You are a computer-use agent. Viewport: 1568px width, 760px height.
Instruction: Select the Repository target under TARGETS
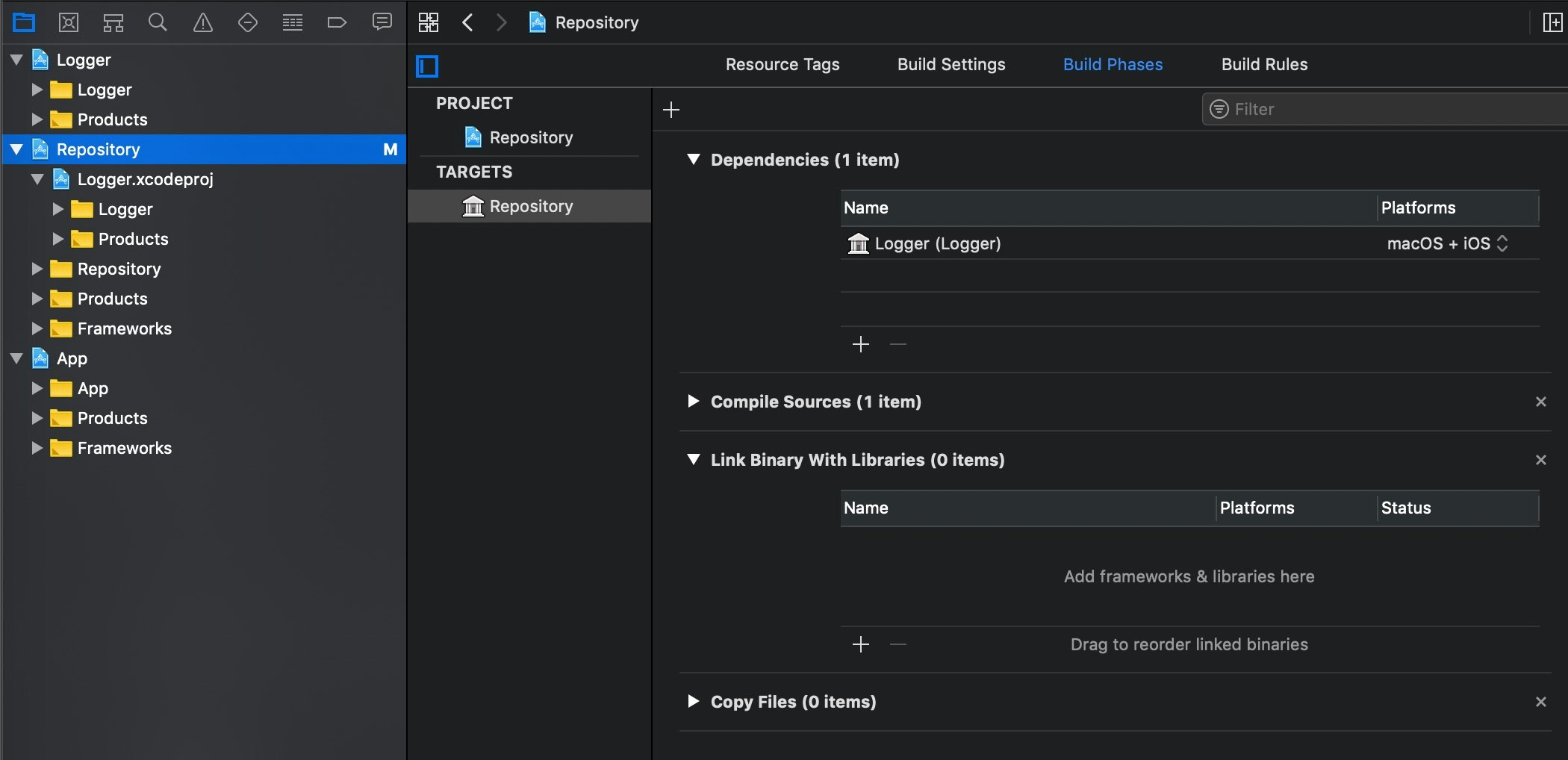529,206
